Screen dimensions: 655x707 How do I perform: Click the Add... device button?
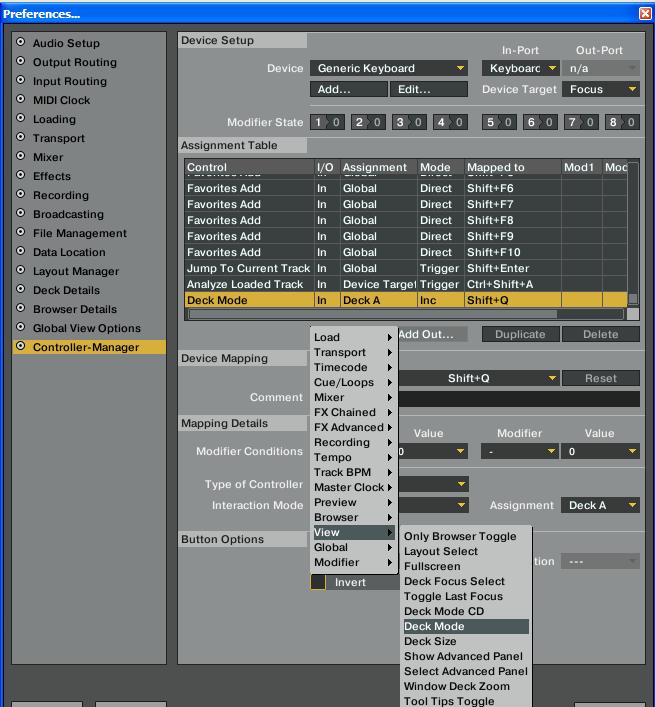click(x=348, y=89)
